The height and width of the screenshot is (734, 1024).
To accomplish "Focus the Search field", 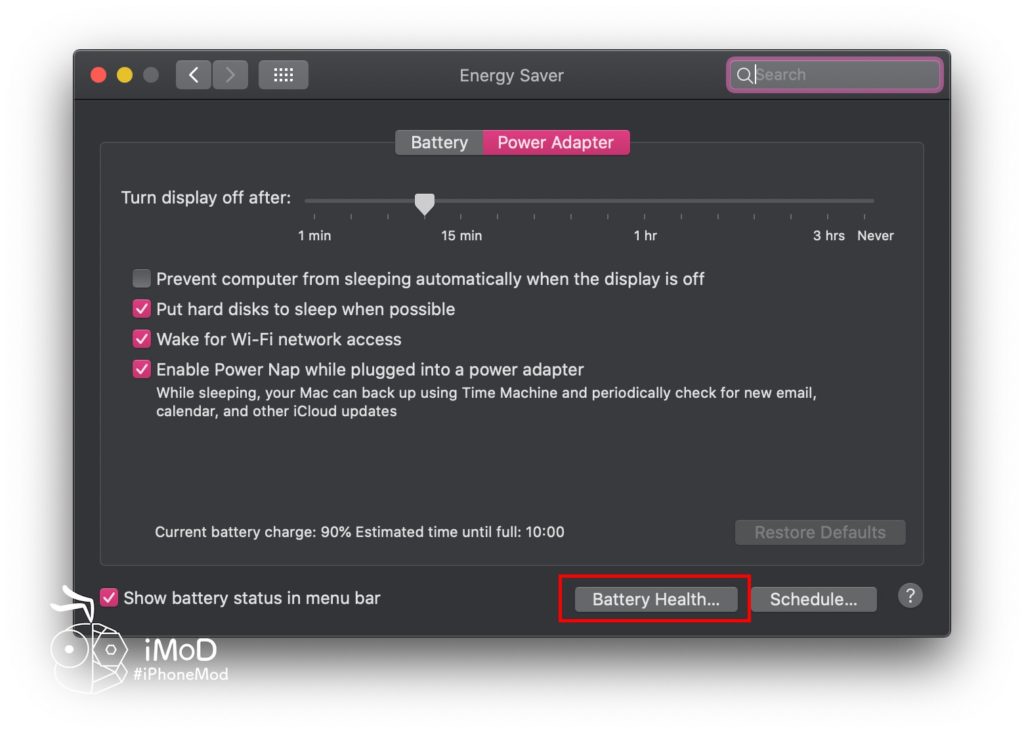I will 840,75.
